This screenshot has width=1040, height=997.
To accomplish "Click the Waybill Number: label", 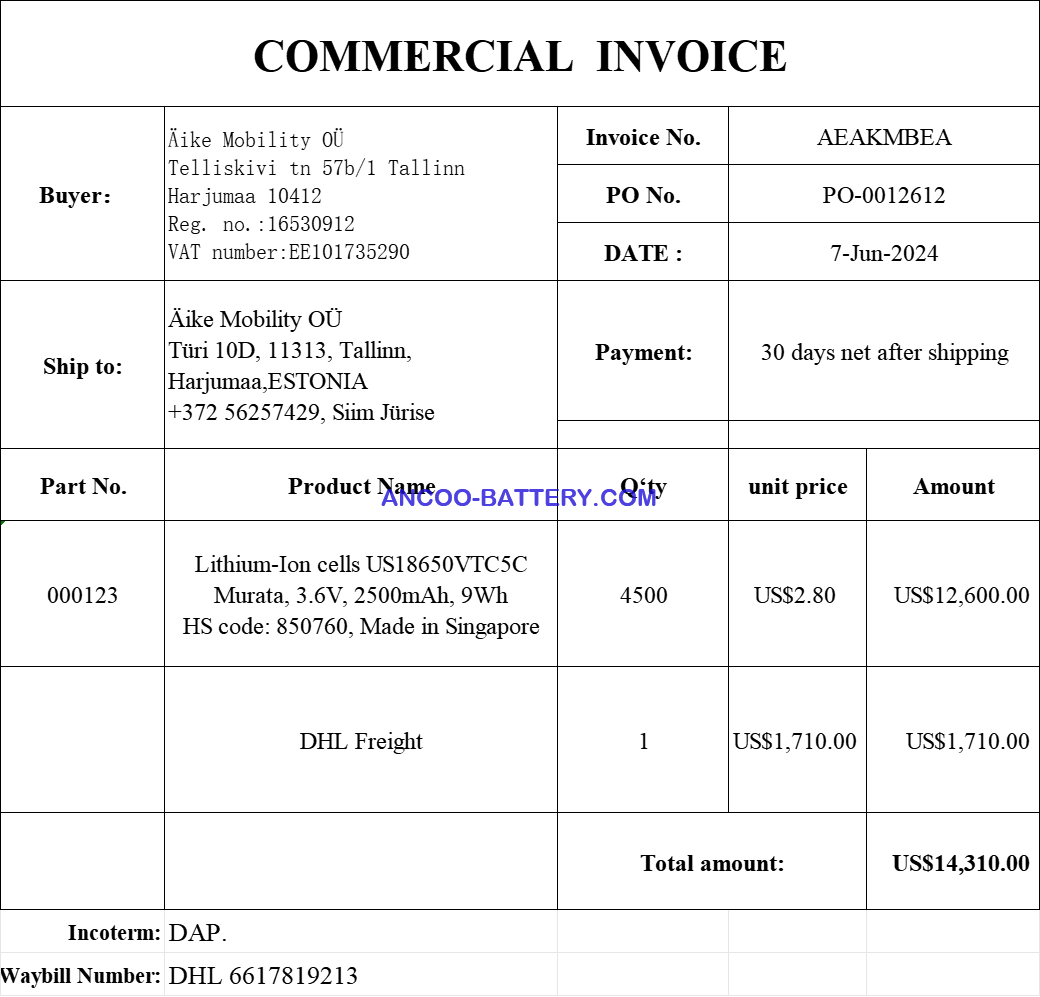I will pos(81,976).
